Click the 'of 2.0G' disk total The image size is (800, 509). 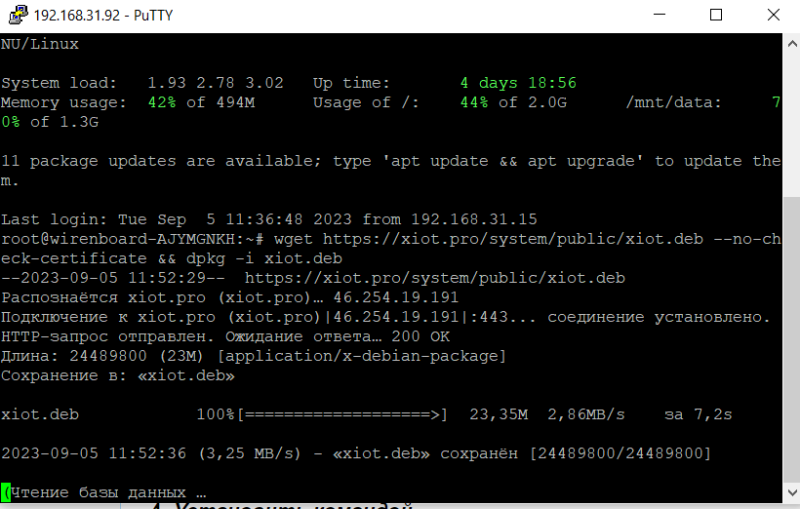click(x=533, y=102)
